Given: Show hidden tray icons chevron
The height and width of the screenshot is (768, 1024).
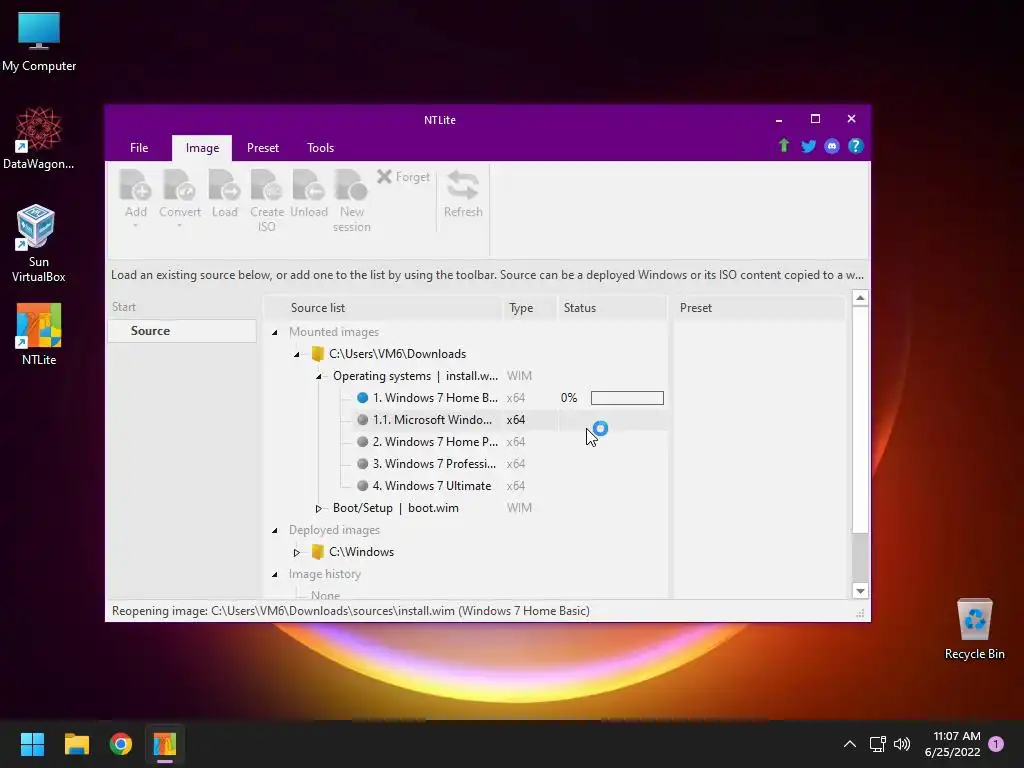Looking at the screenshot, I should (x=850, y=744).
